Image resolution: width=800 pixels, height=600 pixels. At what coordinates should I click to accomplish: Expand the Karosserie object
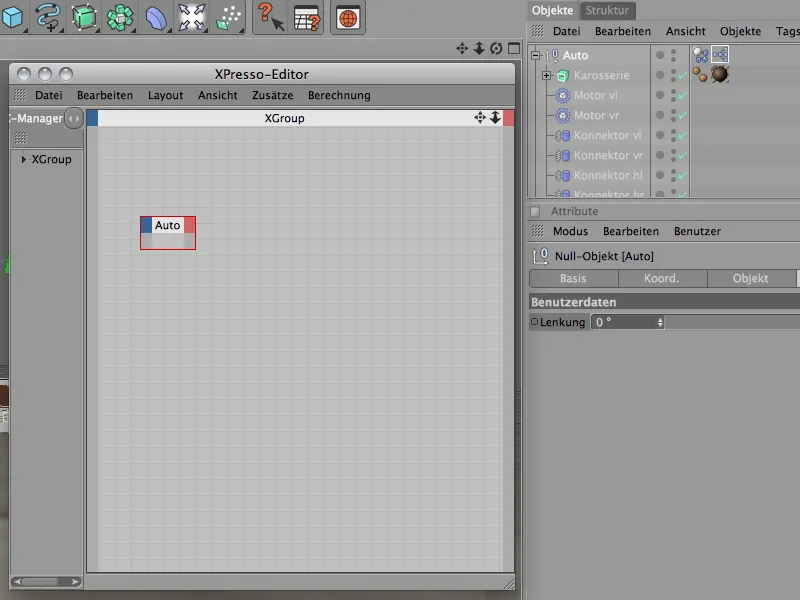point(546,76)
